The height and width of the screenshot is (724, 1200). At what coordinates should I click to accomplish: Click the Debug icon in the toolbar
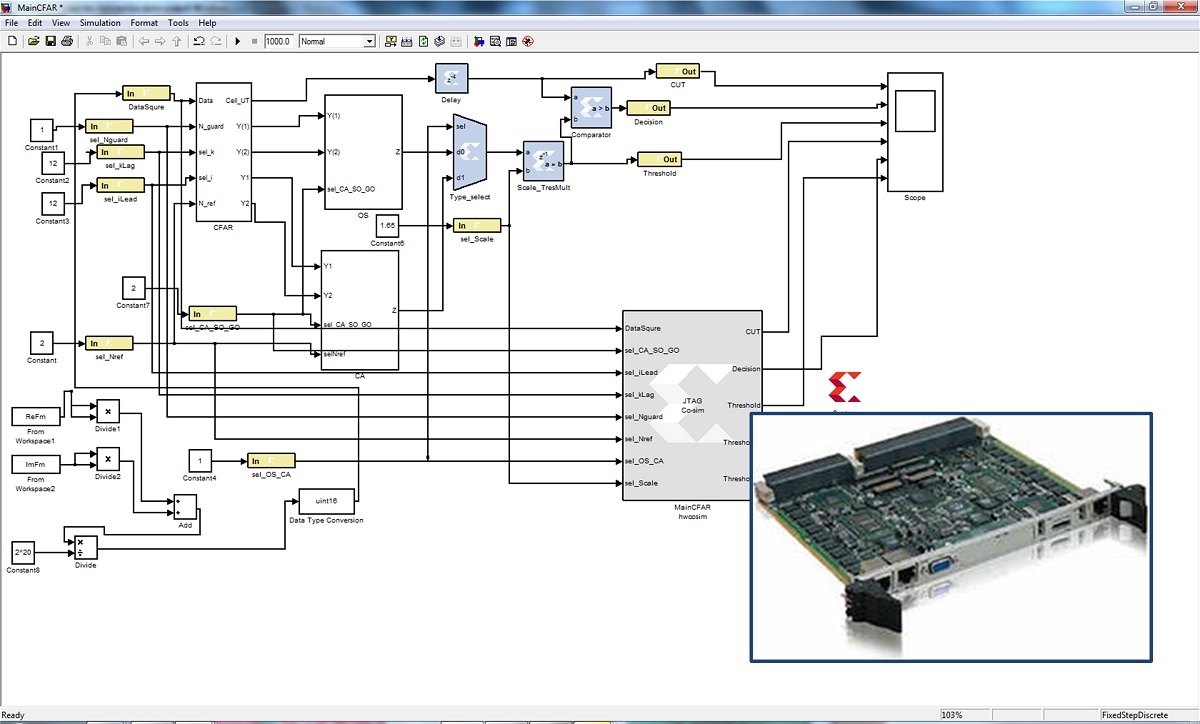[528, 41]
